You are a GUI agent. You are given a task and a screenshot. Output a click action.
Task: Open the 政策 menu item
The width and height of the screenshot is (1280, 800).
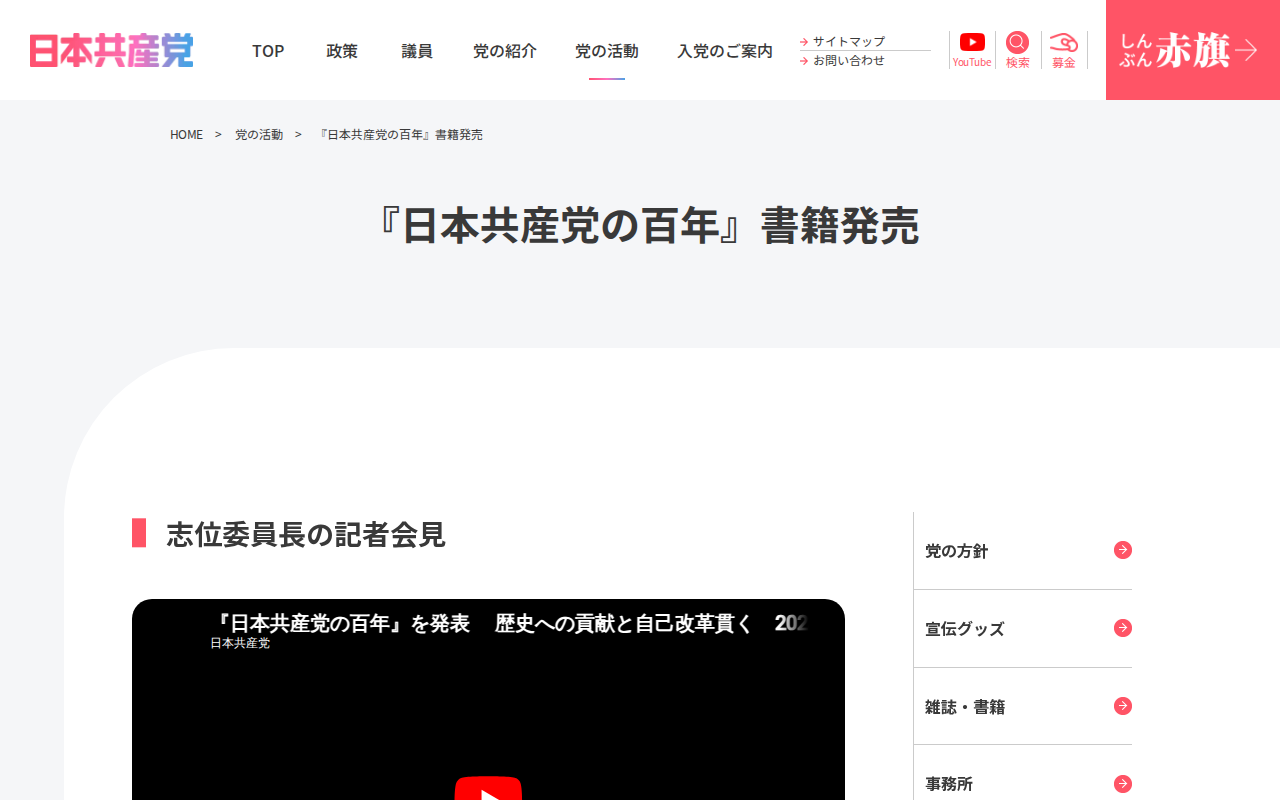tap(342, 51)
